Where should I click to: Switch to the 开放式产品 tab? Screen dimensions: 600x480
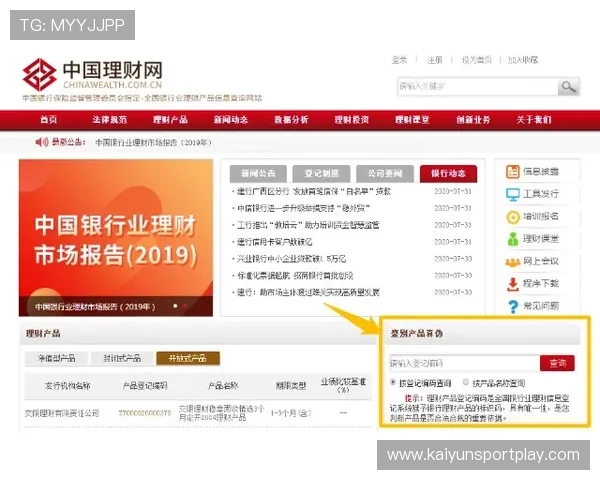[188, 358]
